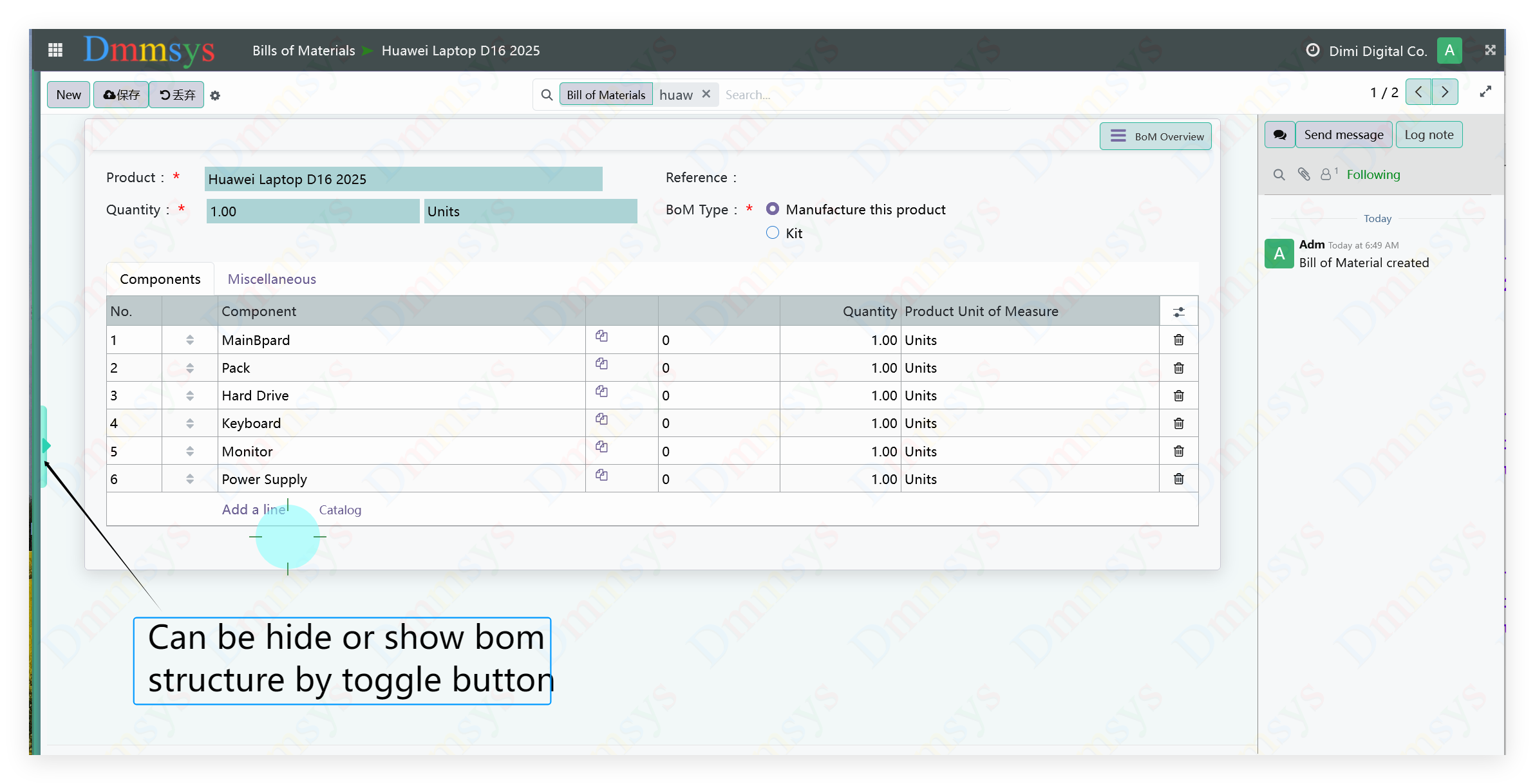Switch to the Components tab
The image size is (1535, 784).
tap(160, 279)
